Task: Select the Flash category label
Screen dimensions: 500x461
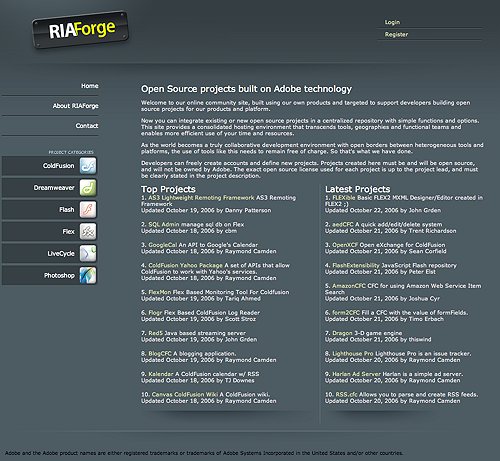Action: tap(67, 210)
